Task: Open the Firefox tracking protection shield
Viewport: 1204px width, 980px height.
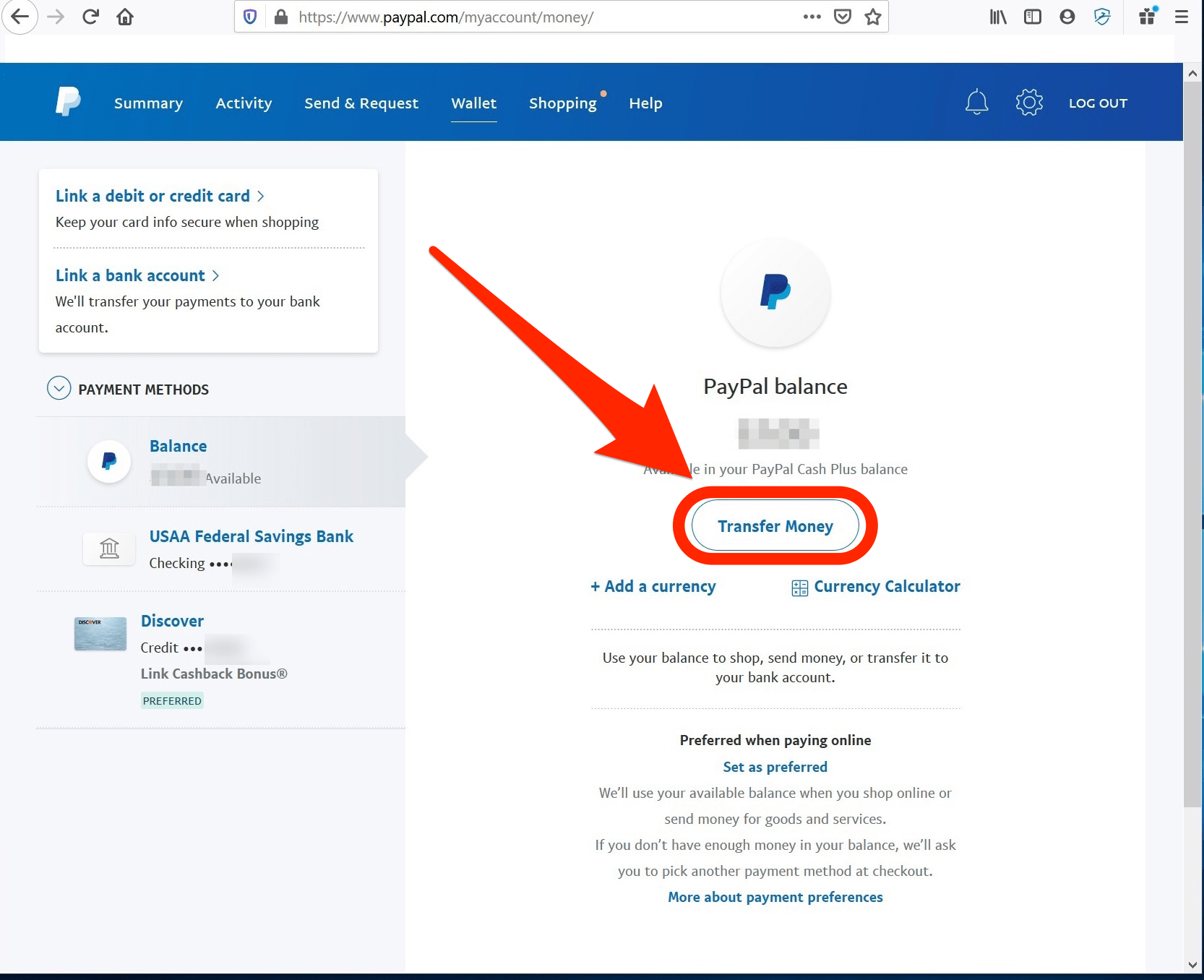Action: (x=250, y=16)
